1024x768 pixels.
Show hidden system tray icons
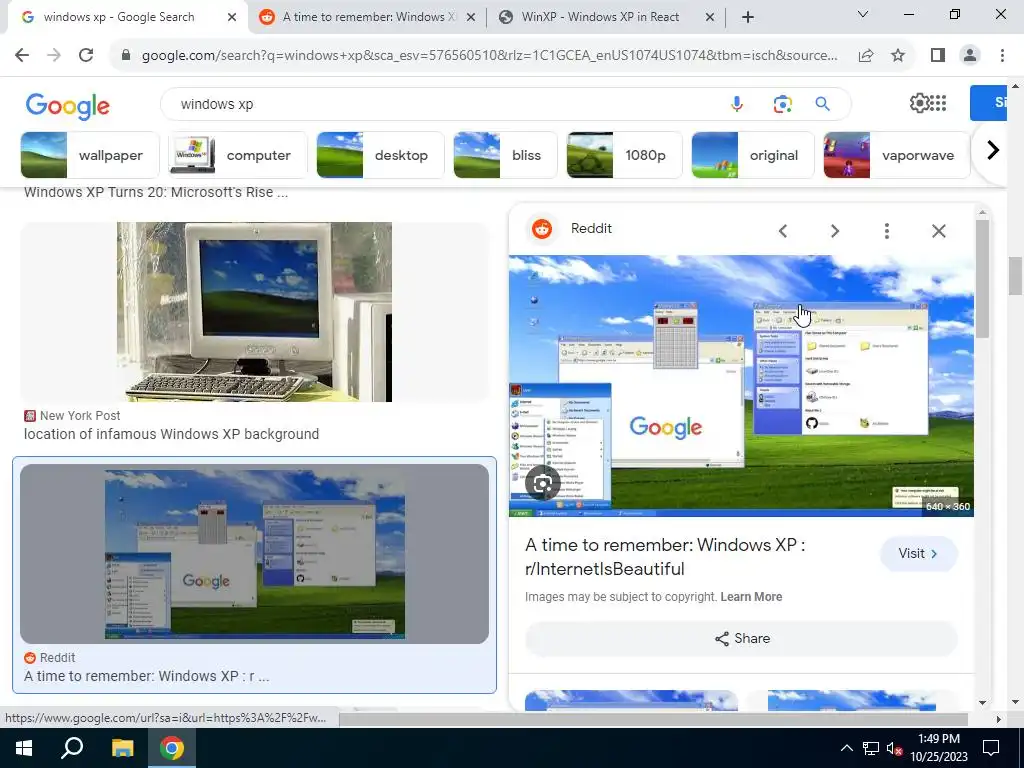(846, 748)
